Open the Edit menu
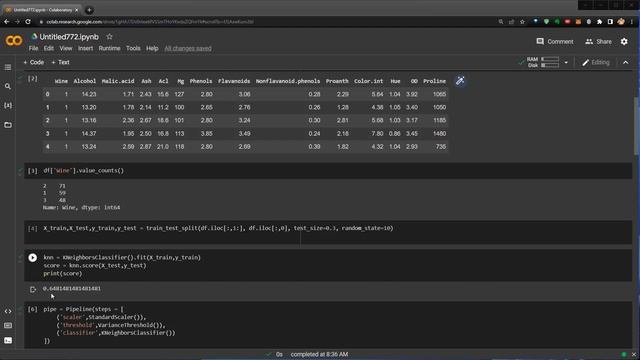640x360 pixels. [49, 48]
